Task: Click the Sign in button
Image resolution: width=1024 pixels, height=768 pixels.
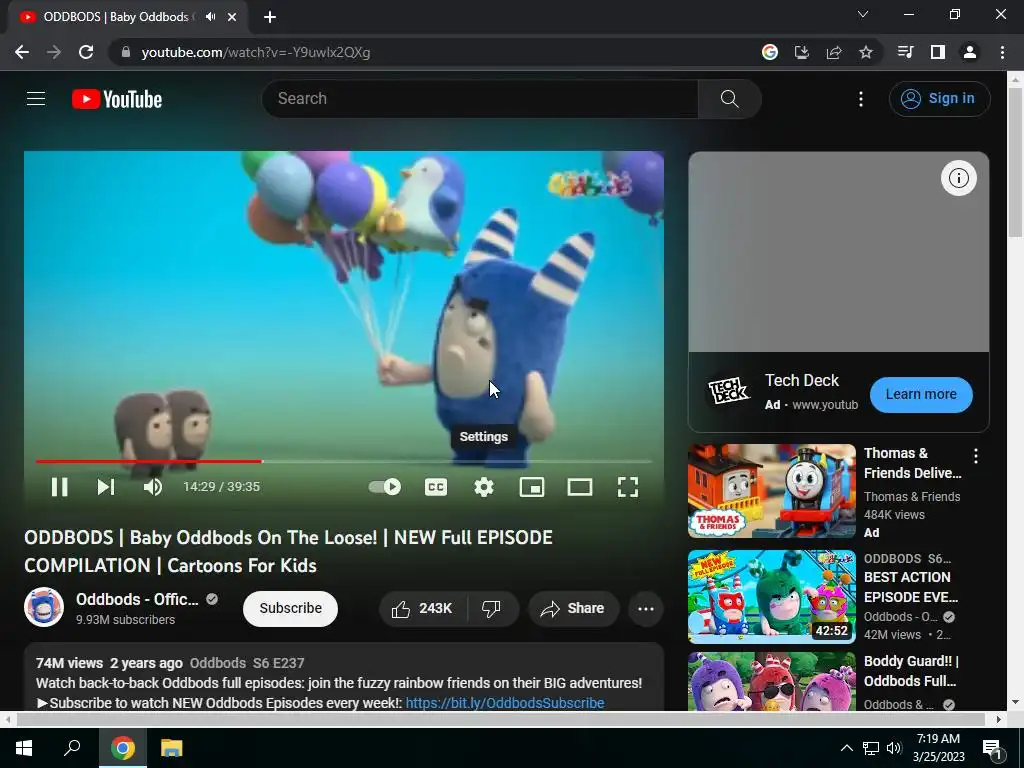Action: (x=939, y=99)
